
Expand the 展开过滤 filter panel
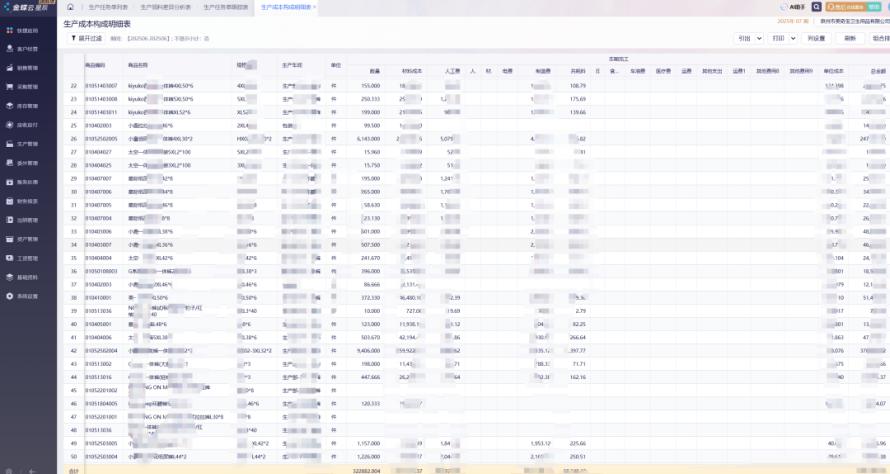point(86,38)
